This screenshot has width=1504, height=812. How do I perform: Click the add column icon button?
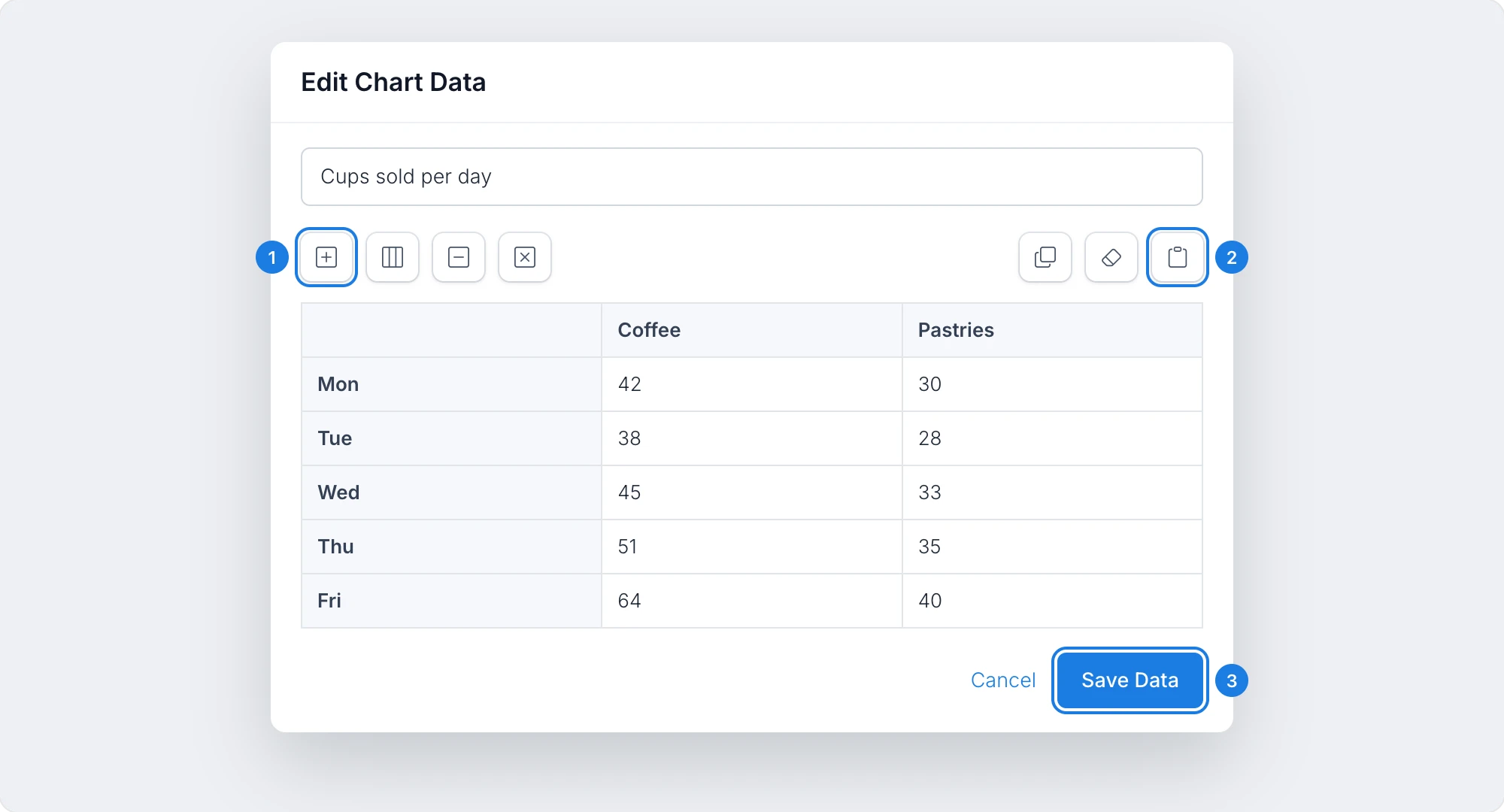393,257
